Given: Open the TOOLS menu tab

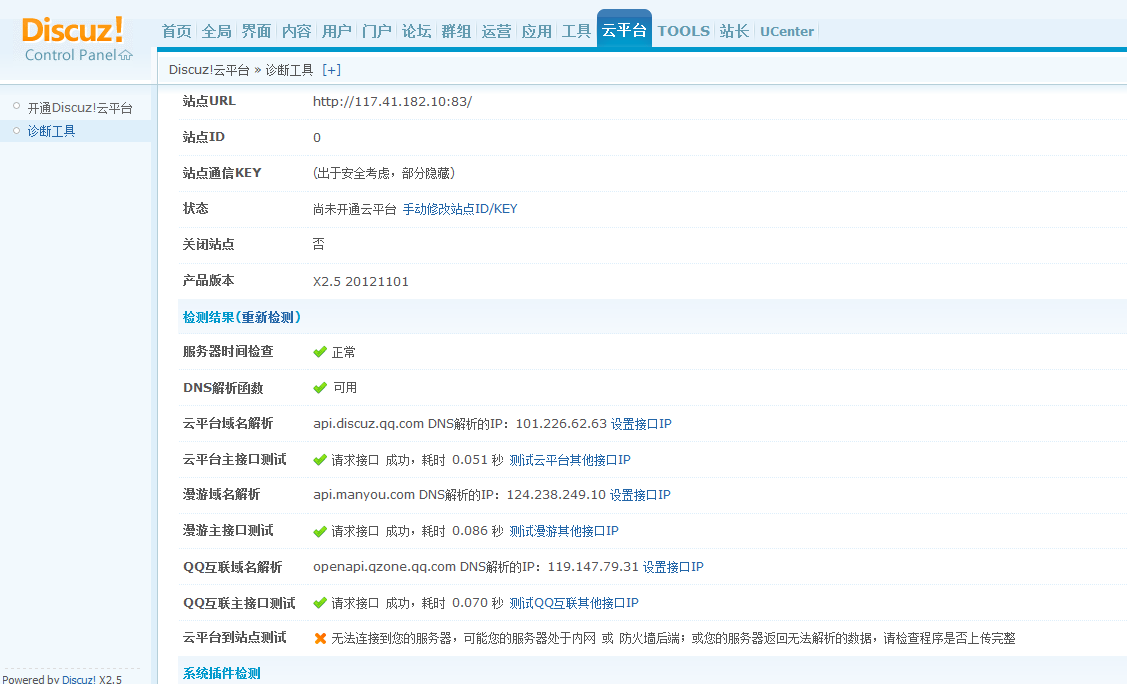Looking at the screenshot, I should 684,31.
